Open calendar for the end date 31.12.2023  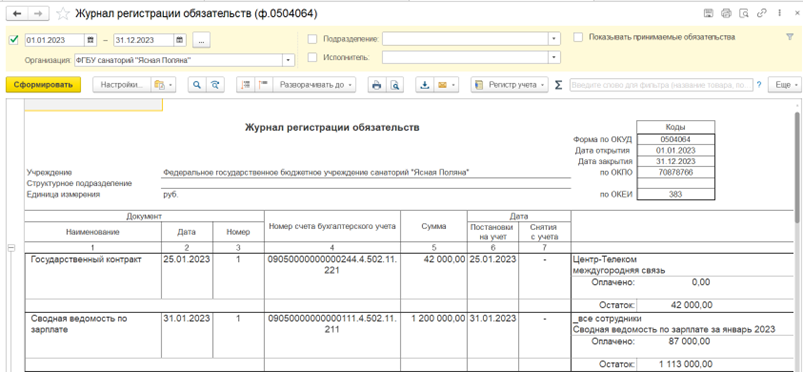coord(180,40)
